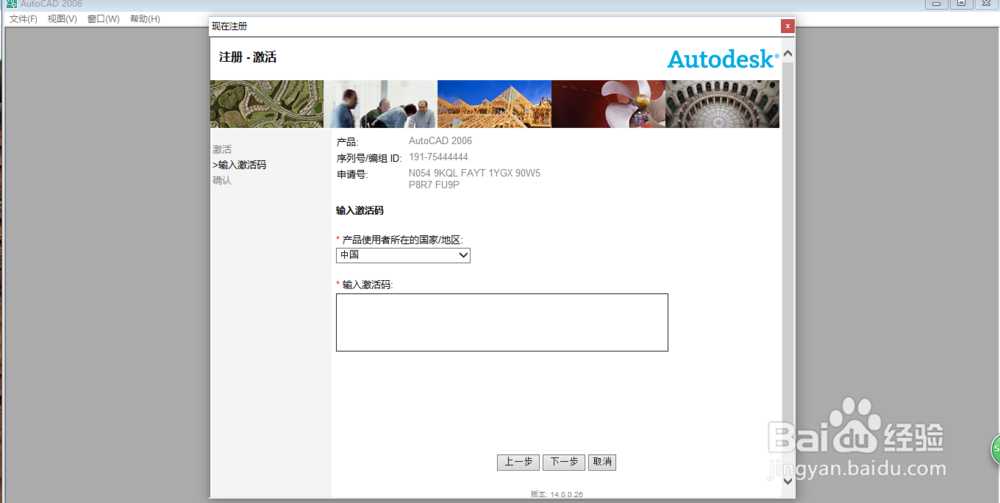
Task: Open the 帮助(H) menu
Action: 145,19
